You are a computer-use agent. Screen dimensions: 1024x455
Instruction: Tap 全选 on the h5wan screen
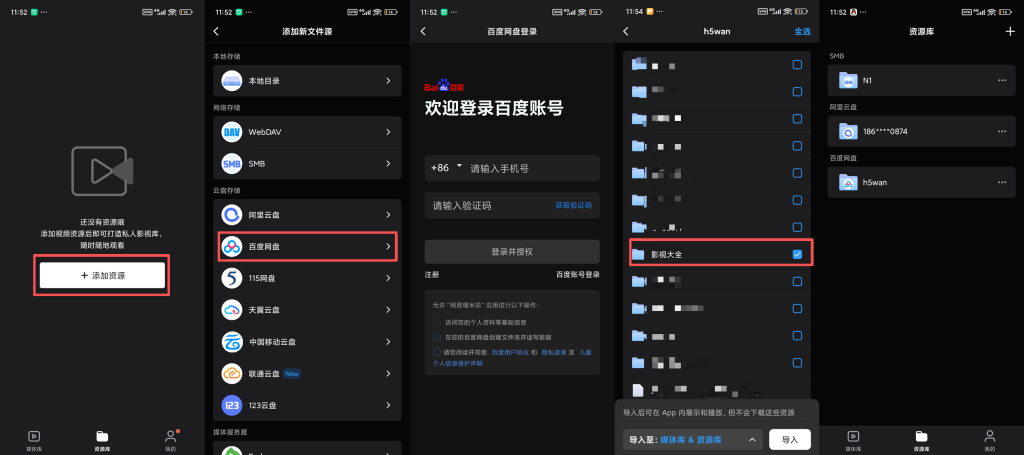802,31
